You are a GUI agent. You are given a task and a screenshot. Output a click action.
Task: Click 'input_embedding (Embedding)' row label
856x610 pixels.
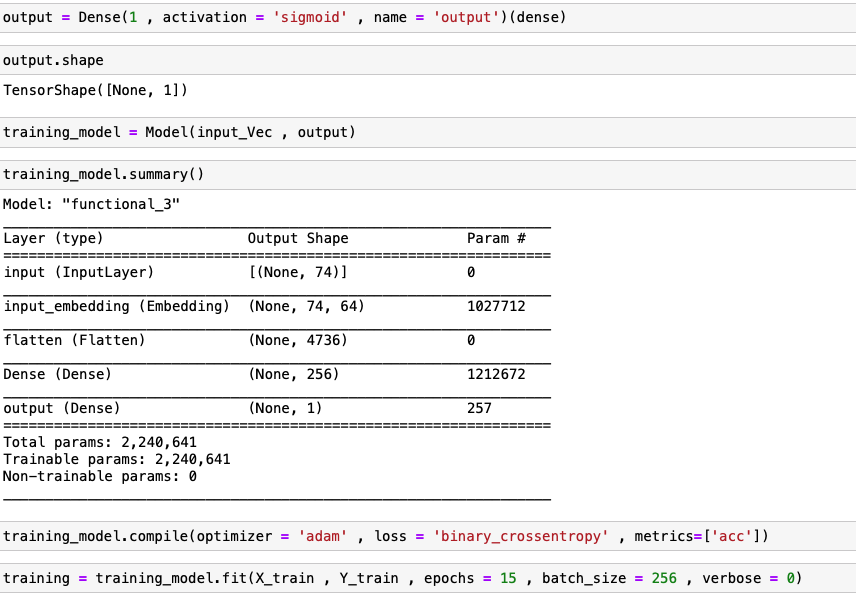pyautogui.click(x=117, y=306)
